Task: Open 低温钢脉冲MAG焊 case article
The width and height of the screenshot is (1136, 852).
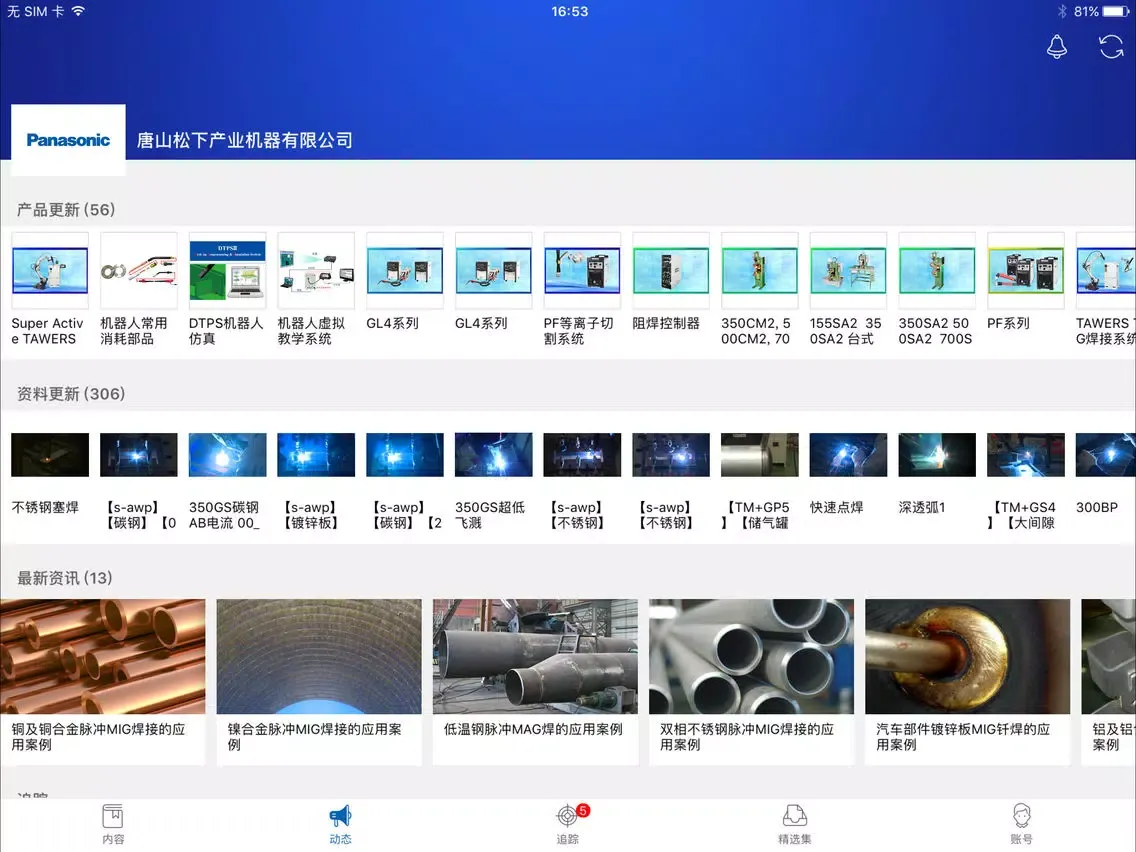Action: [535, 657]
